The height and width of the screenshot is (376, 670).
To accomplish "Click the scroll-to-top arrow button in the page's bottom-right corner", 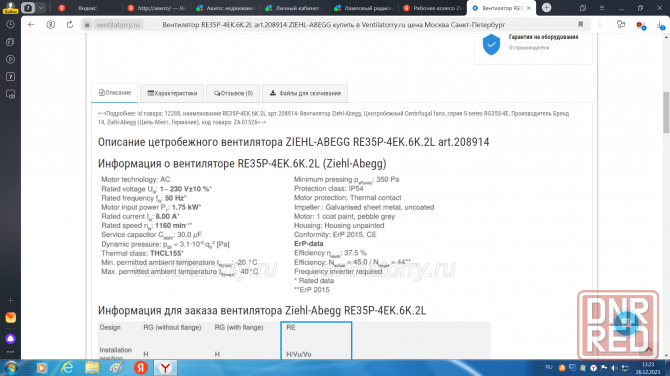I will [x=648, y=350].
